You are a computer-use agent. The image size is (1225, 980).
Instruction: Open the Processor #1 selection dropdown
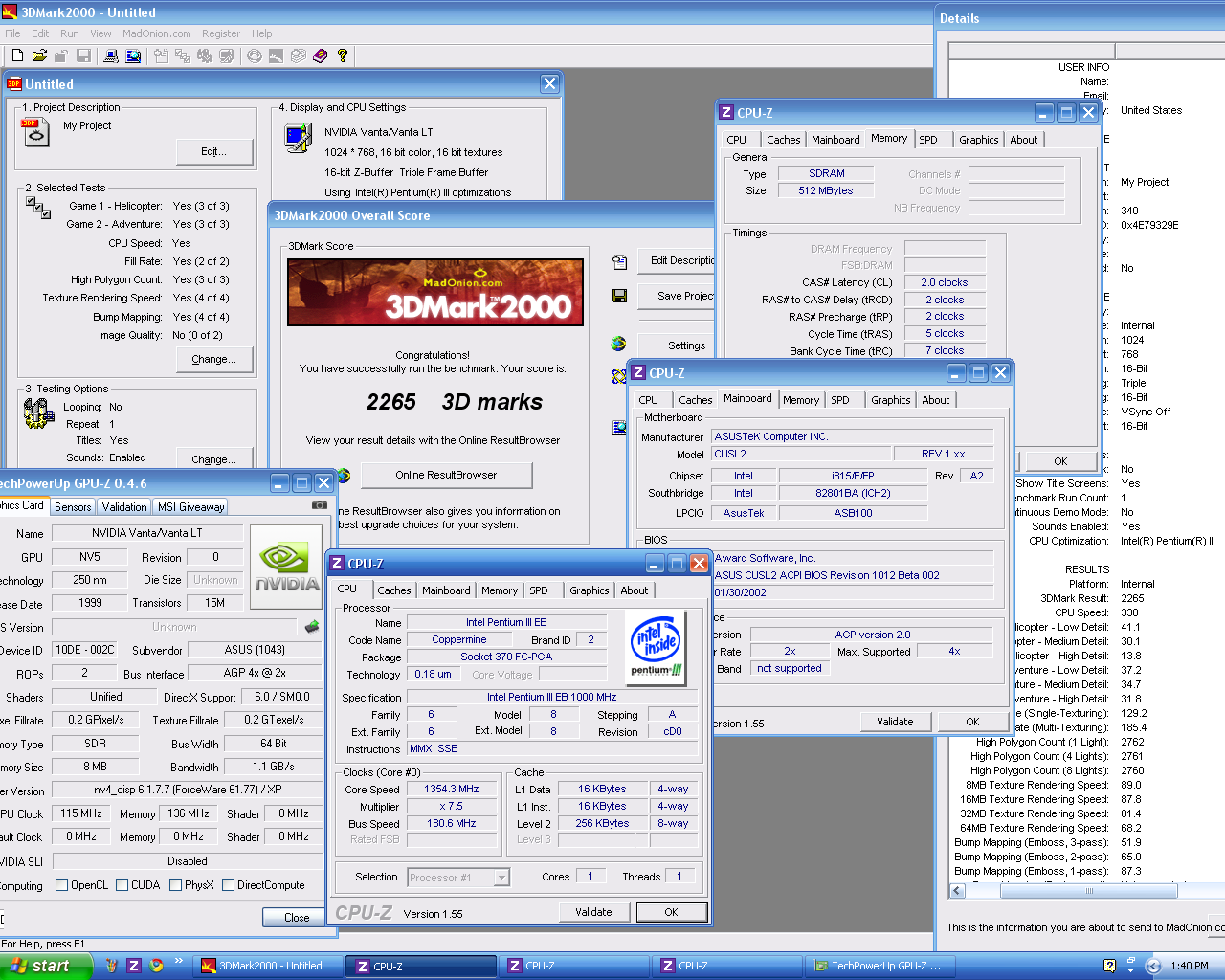click(x=501, y=877)
